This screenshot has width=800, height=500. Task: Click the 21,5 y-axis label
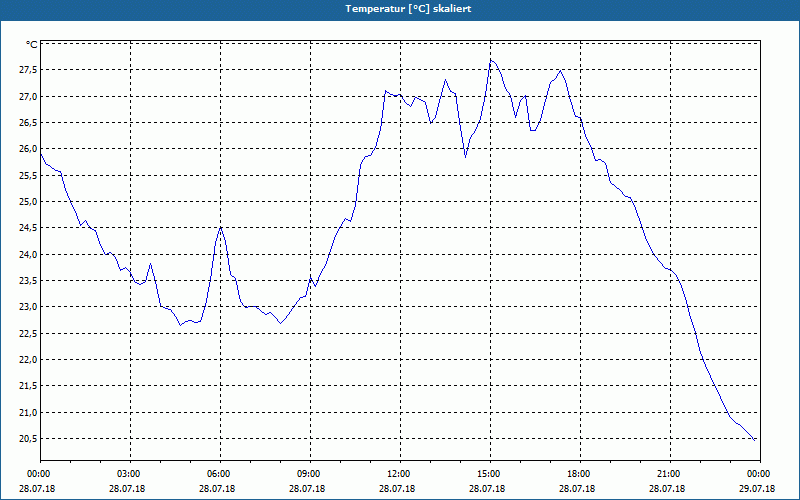coord(28,386)
